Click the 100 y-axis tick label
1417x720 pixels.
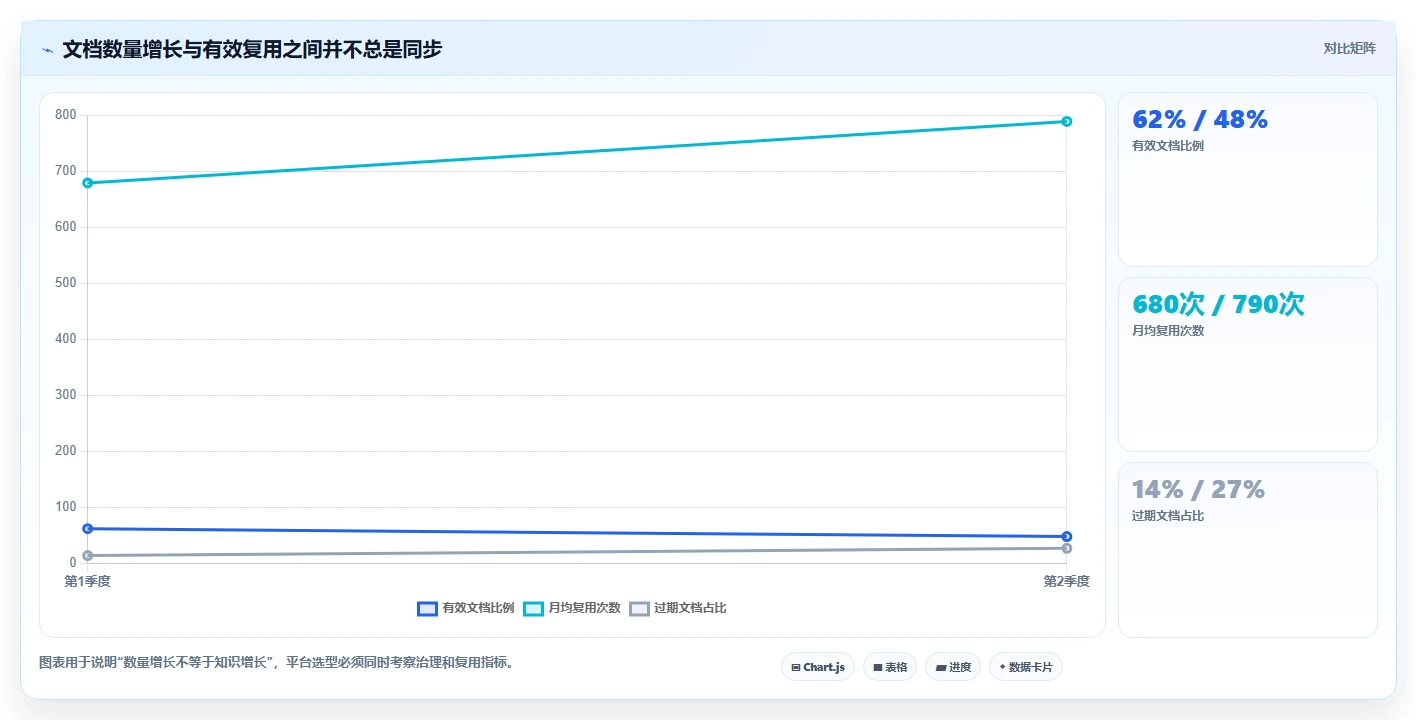tap(66, 507)
